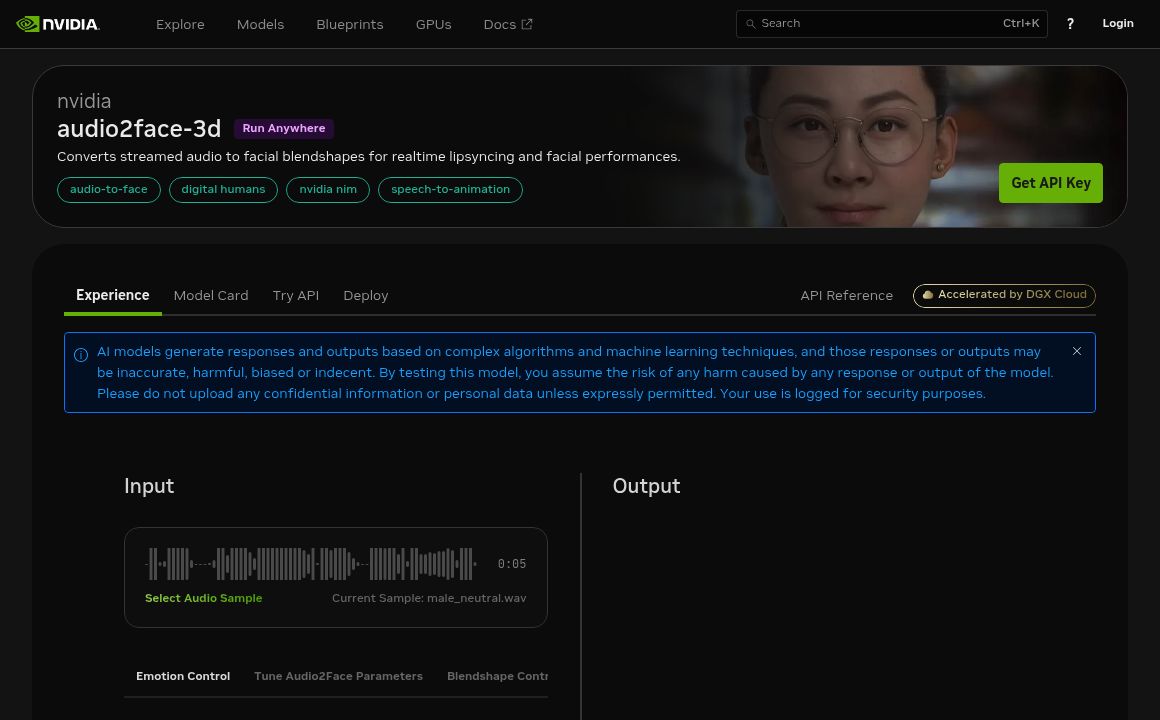Click the Accelerated by DGX Cloud badge
This screenshot has height=720, width=1160.
pyautogui.click(x=1004, y=295)
